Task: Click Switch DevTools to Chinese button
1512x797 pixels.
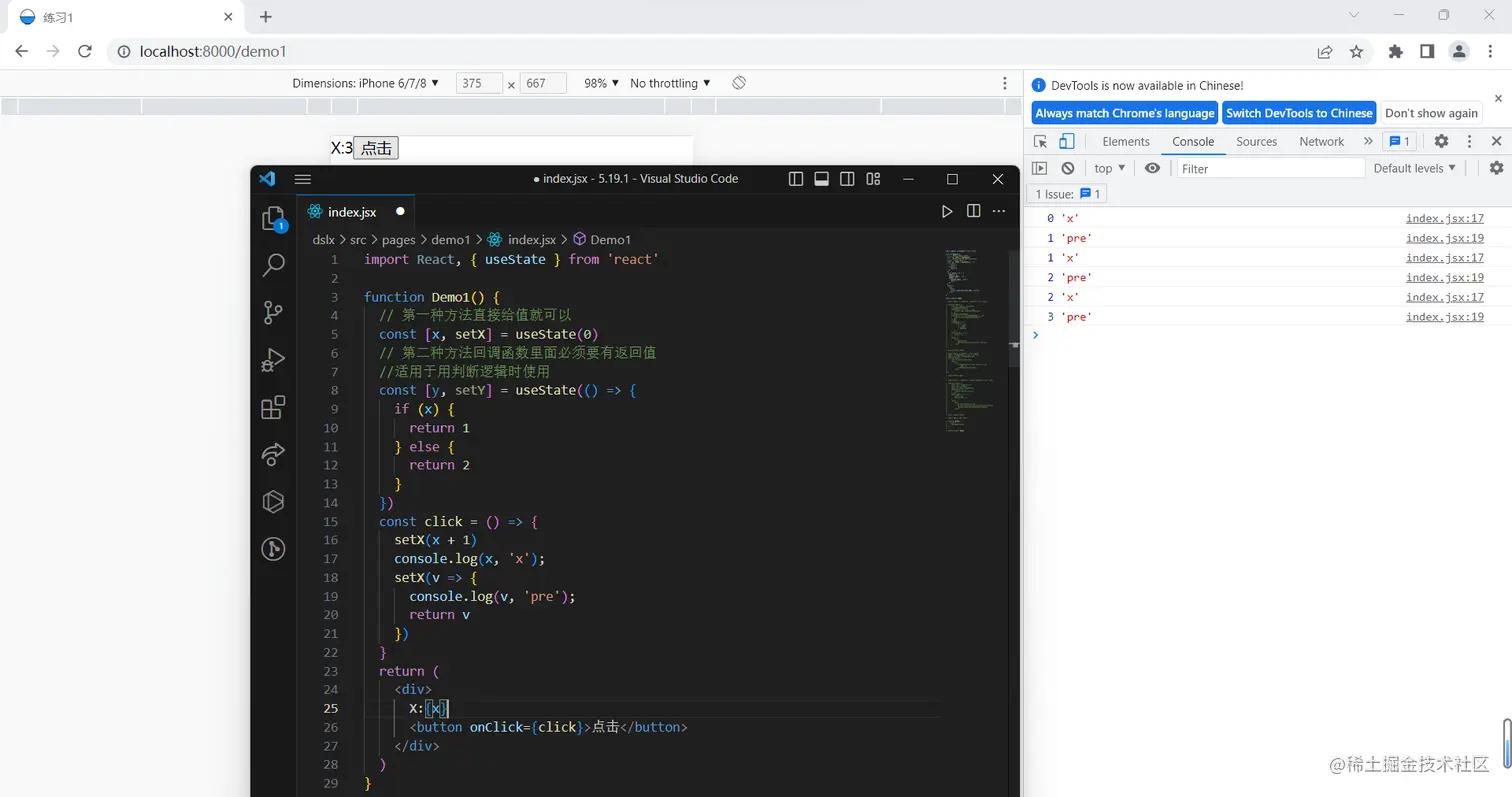Action: [1298, 113]
